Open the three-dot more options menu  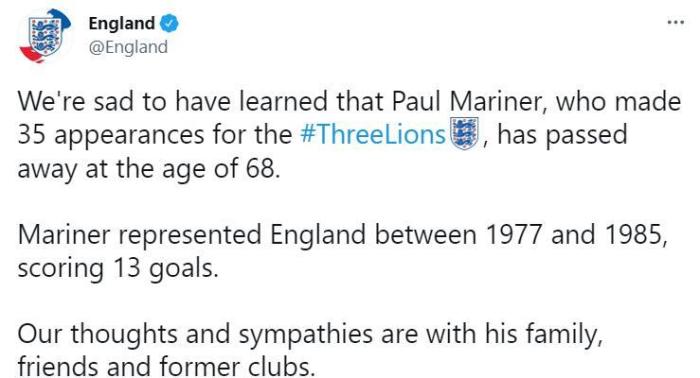pos(675,22)
